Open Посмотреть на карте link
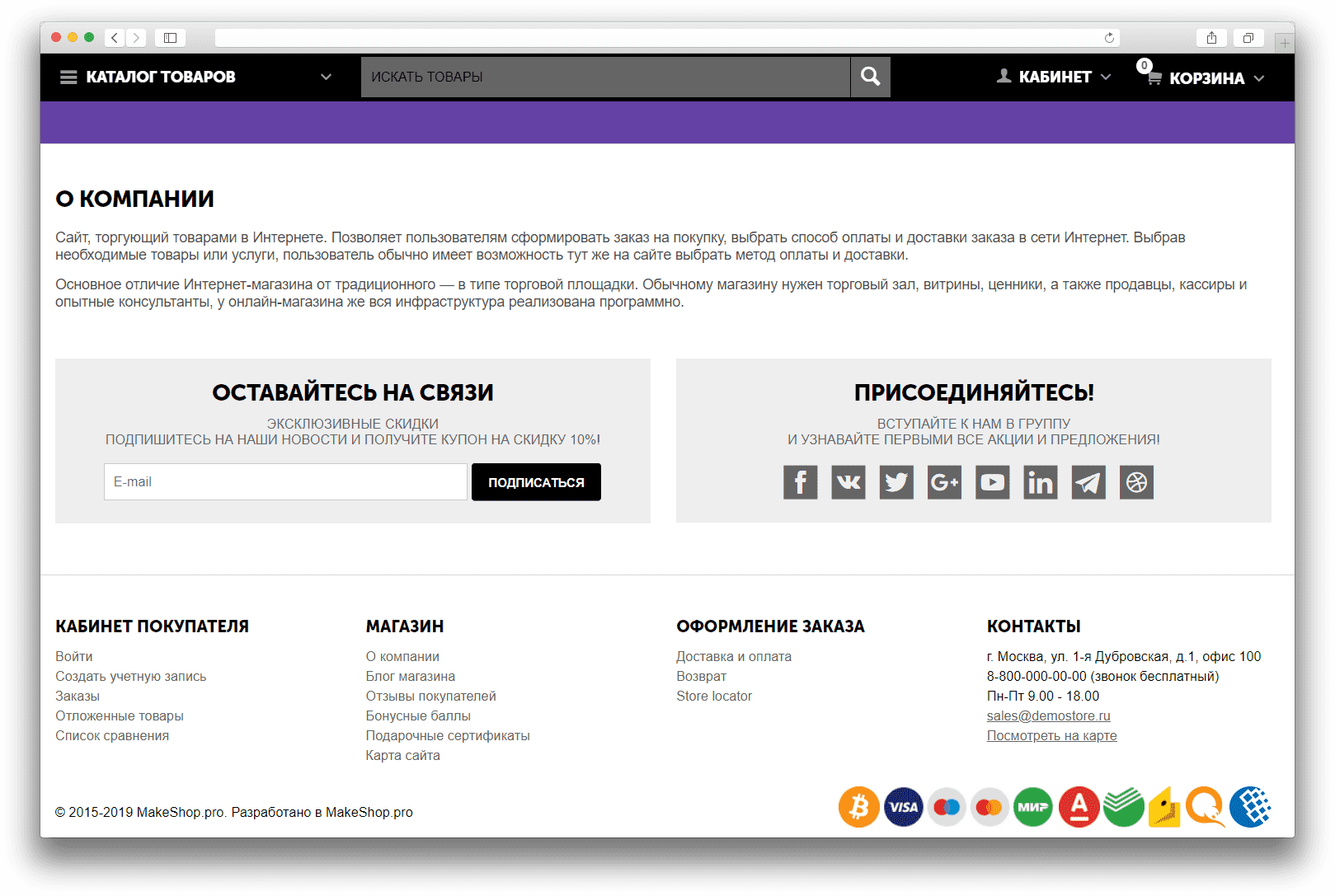Image resolution: width=1335 pixels, height=896 pixels. point(1052,735)
